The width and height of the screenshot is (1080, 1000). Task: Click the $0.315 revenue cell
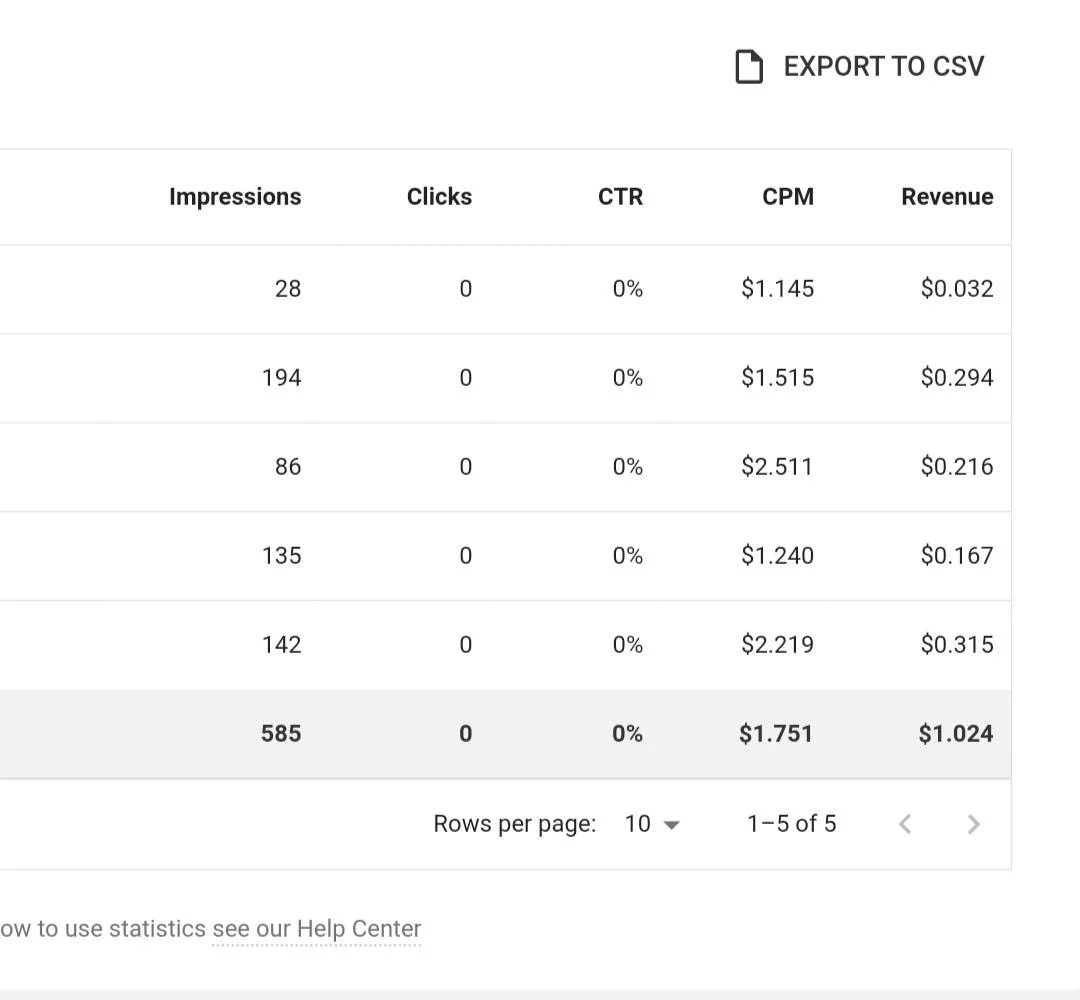(957, 645)
